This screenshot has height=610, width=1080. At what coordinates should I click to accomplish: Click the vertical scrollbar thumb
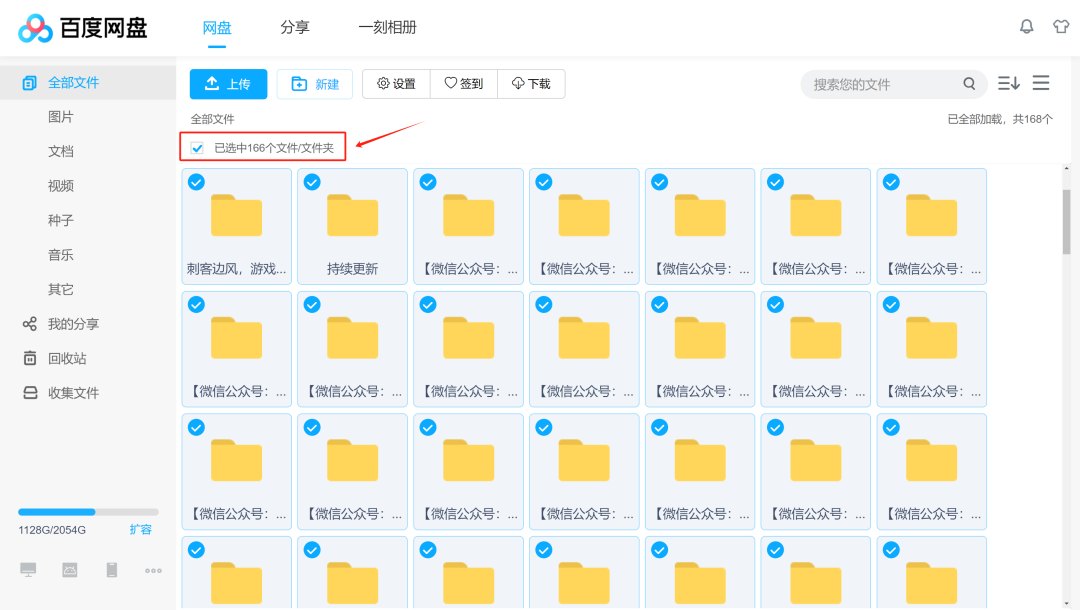1066,222
